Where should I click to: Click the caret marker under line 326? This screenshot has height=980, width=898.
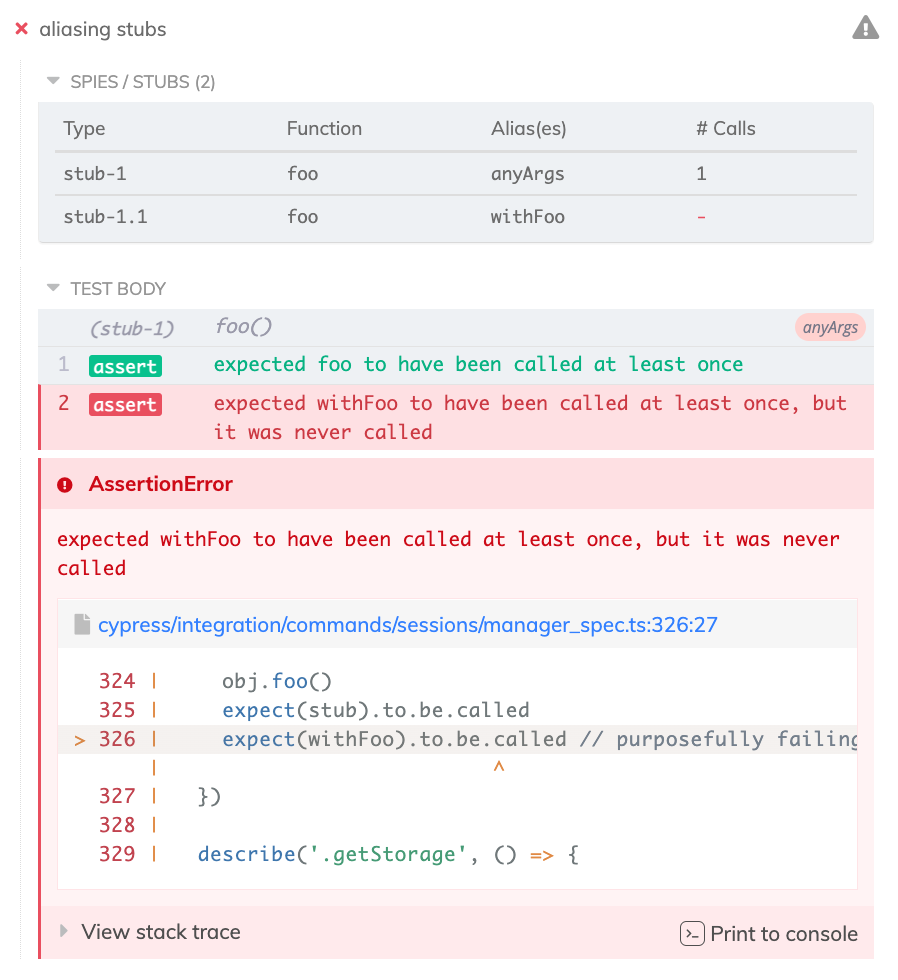(498, 768)
